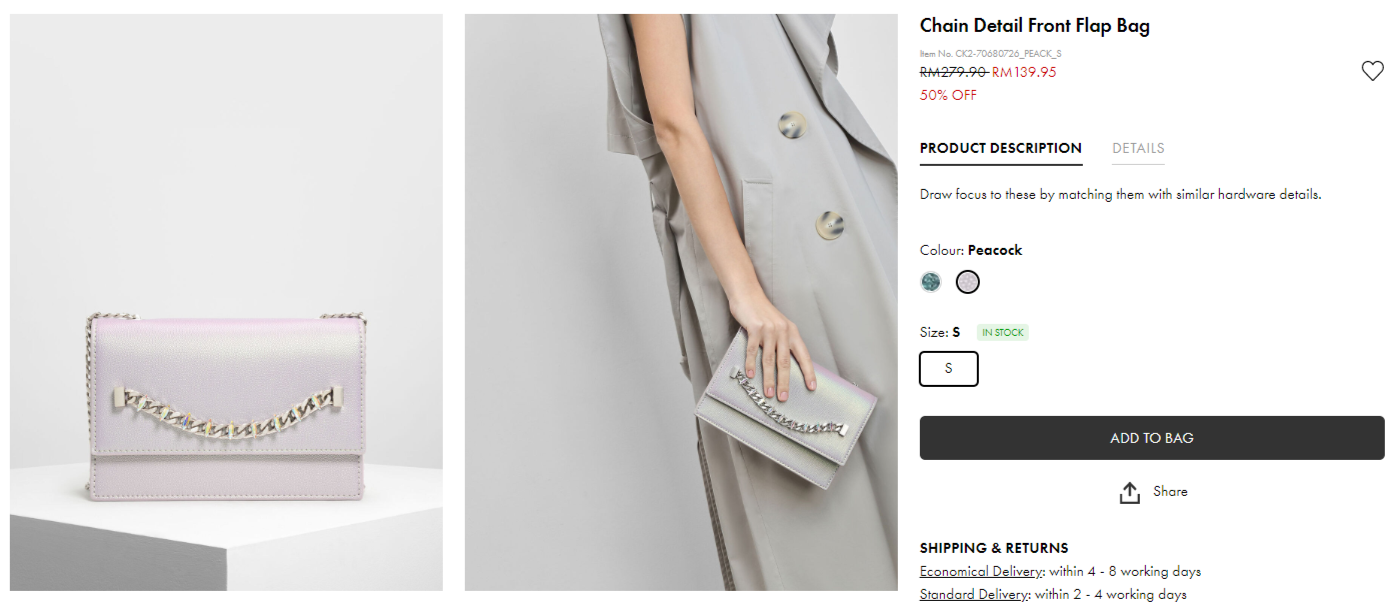This screenshot has width=1397, height=607.
Task: Enlarge the bag-on-pedestal product photo
Action: [x=226, y=302]
